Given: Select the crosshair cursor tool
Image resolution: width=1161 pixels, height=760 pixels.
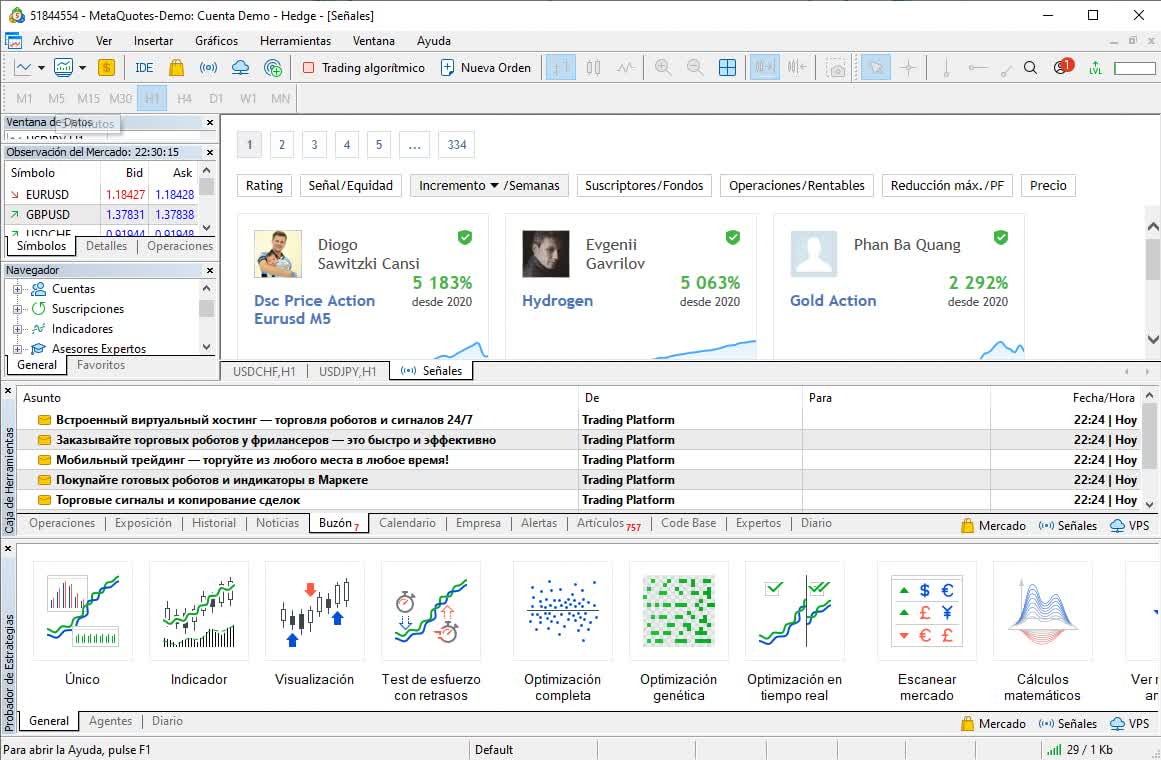Looking at the screenshot, I should click(x=908, y=67).
